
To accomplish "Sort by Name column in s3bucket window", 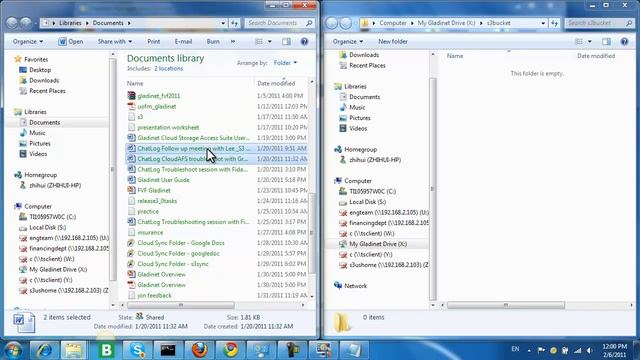I will [455, 56].
